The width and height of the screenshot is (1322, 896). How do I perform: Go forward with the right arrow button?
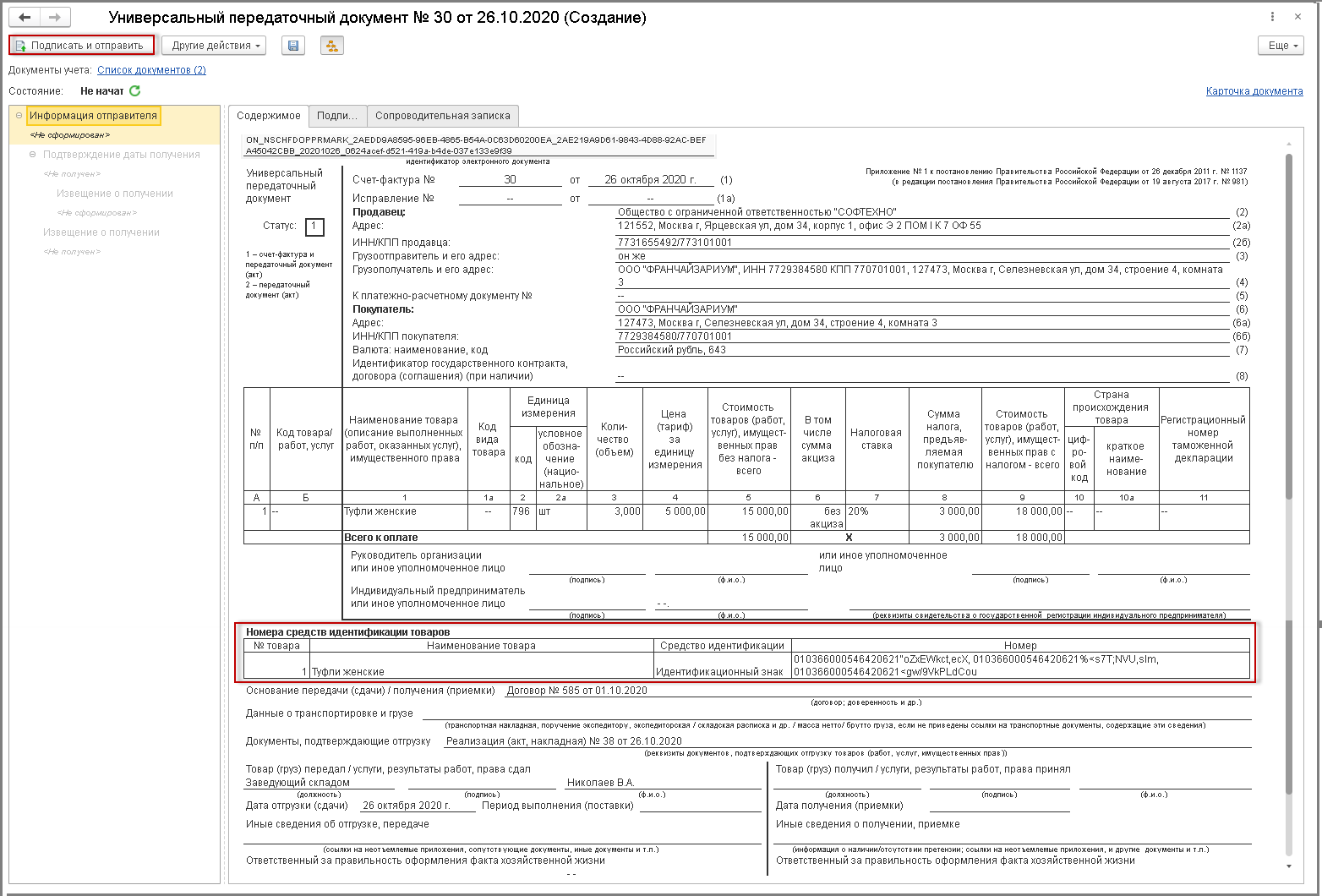pos(56,17)
